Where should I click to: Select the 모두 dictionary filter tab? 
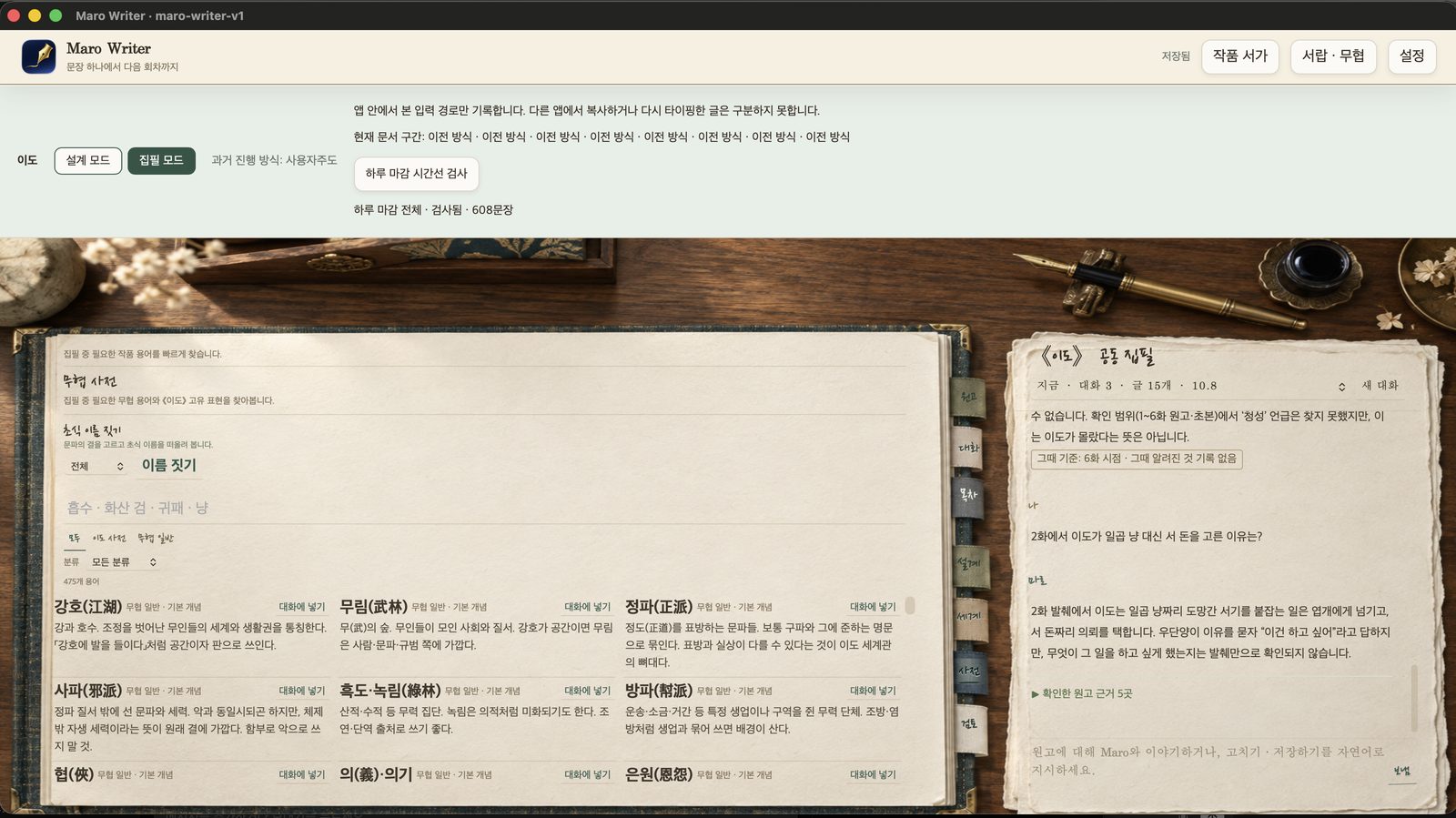(x=75, y=539)
